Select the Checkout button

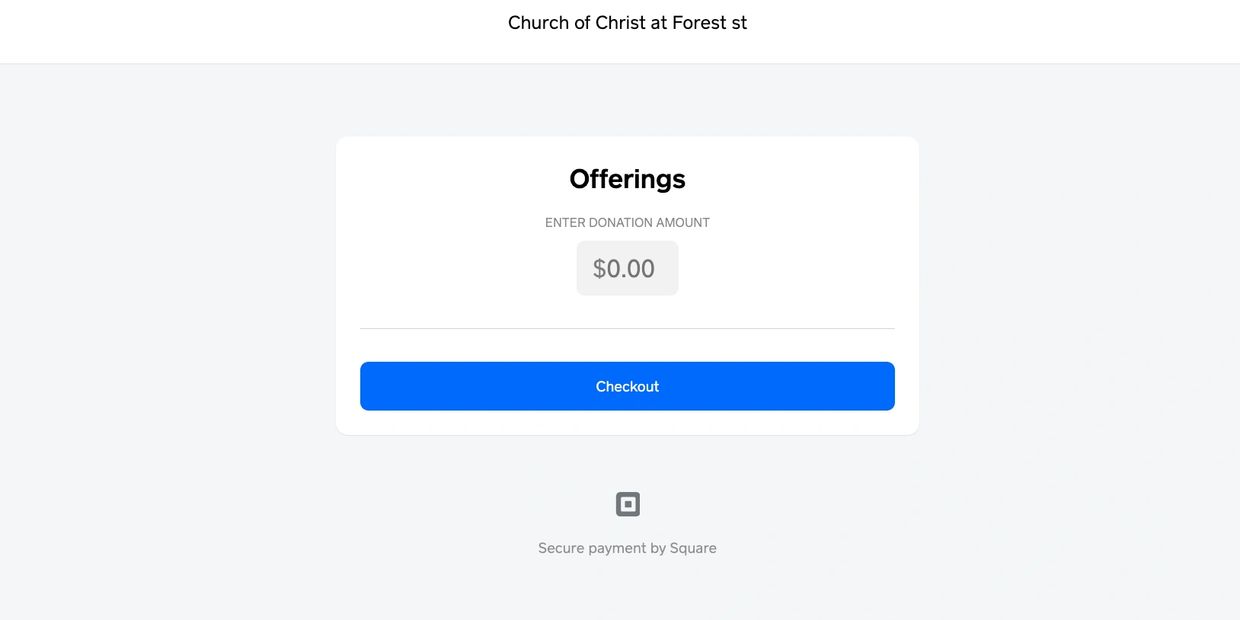tap(627, 386)
